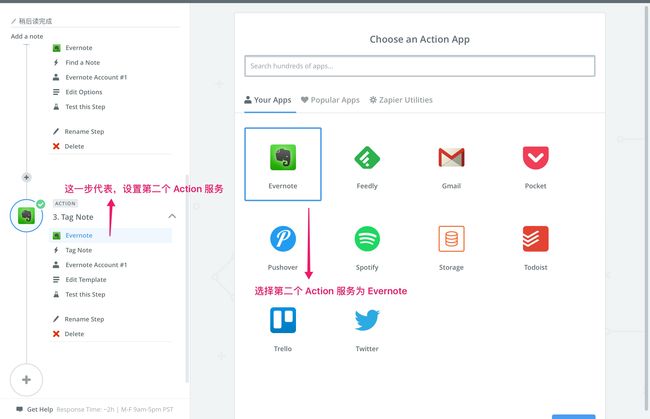The image size is (650, 419).
Task: Pick the Trello app icon
Action: 283,320
